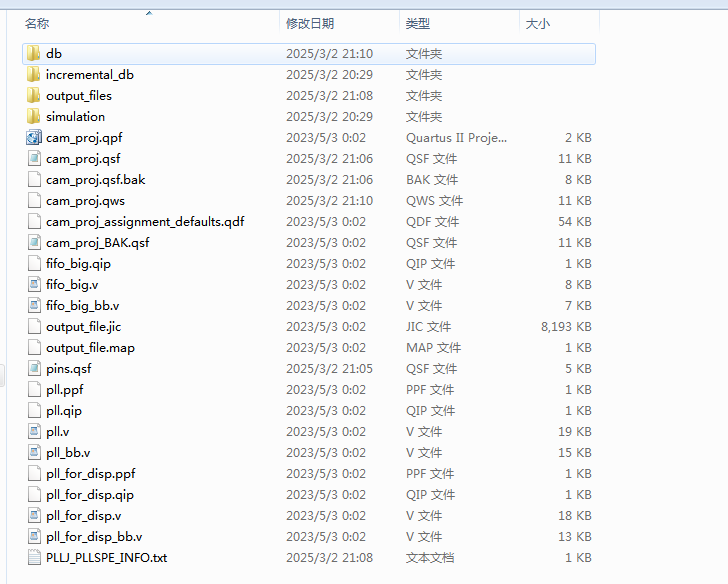Click the output_file.map file name
The width and height of the screenshot is (728, 584).
90,348
